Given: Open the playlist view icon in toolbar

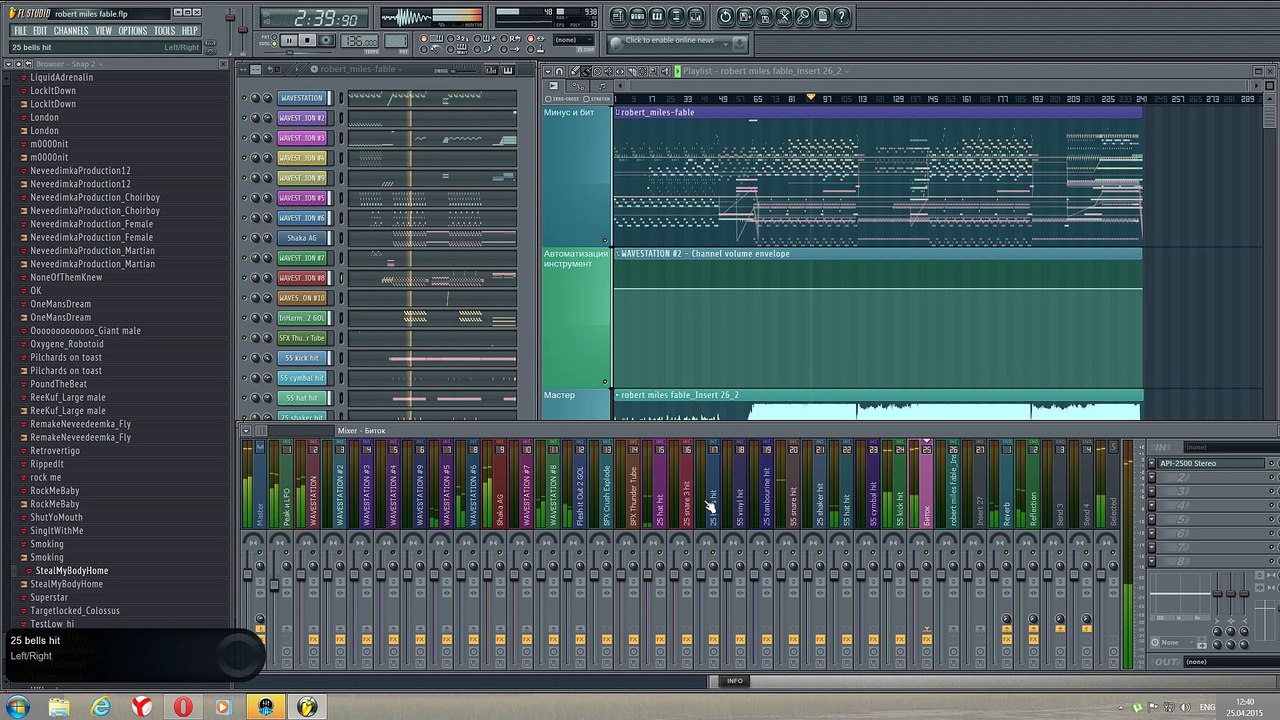Looking at the screenshot, I should click(x=618, y=17).
